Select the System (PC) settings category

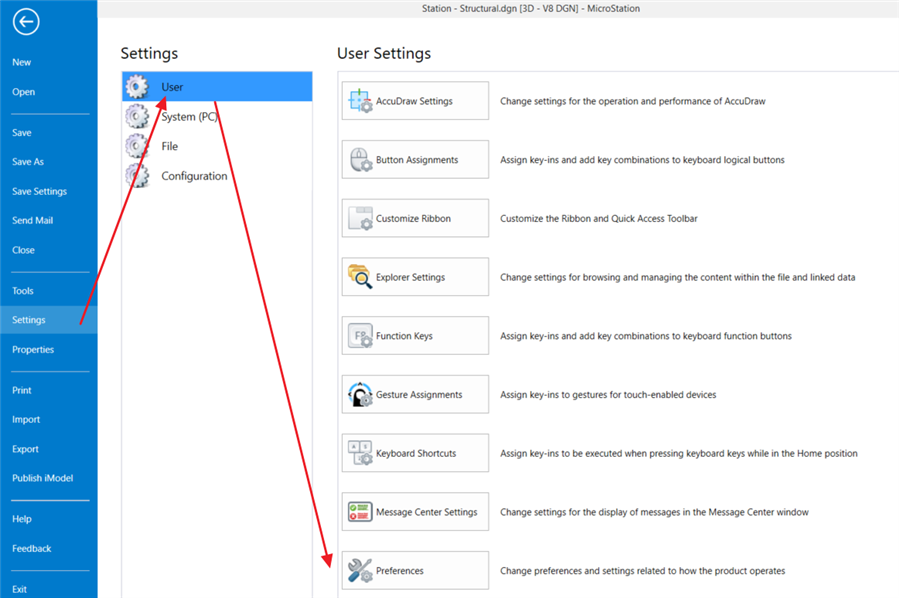[x=189, y=117]
